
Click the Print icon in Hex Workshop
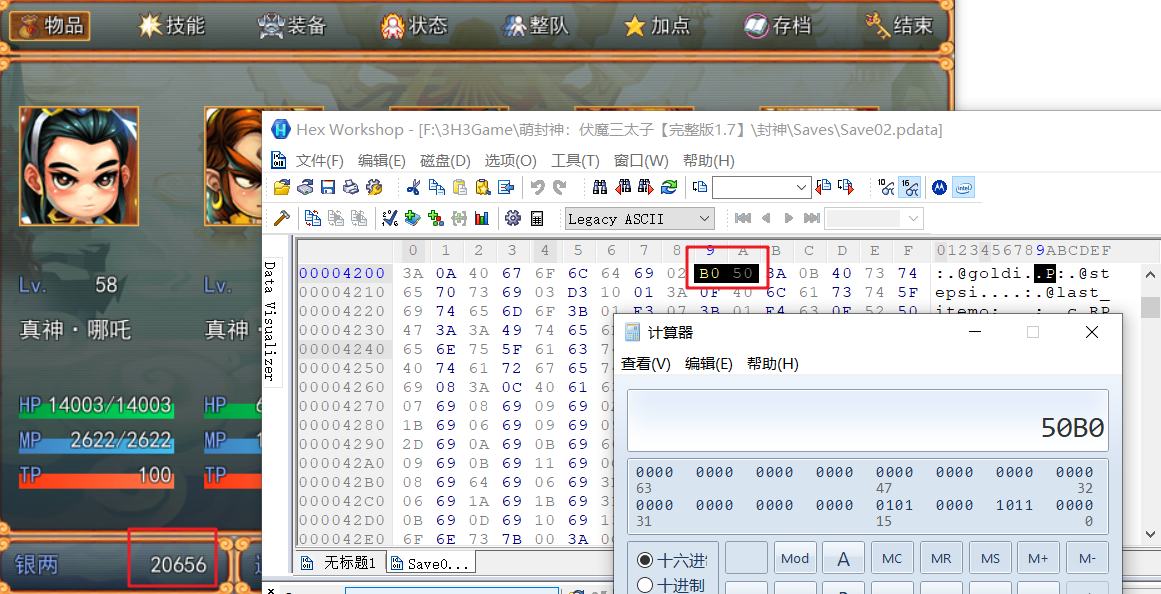tap(351, 187)
